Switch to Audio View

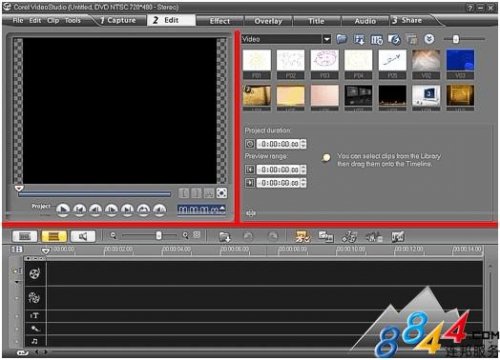point(83,236)
